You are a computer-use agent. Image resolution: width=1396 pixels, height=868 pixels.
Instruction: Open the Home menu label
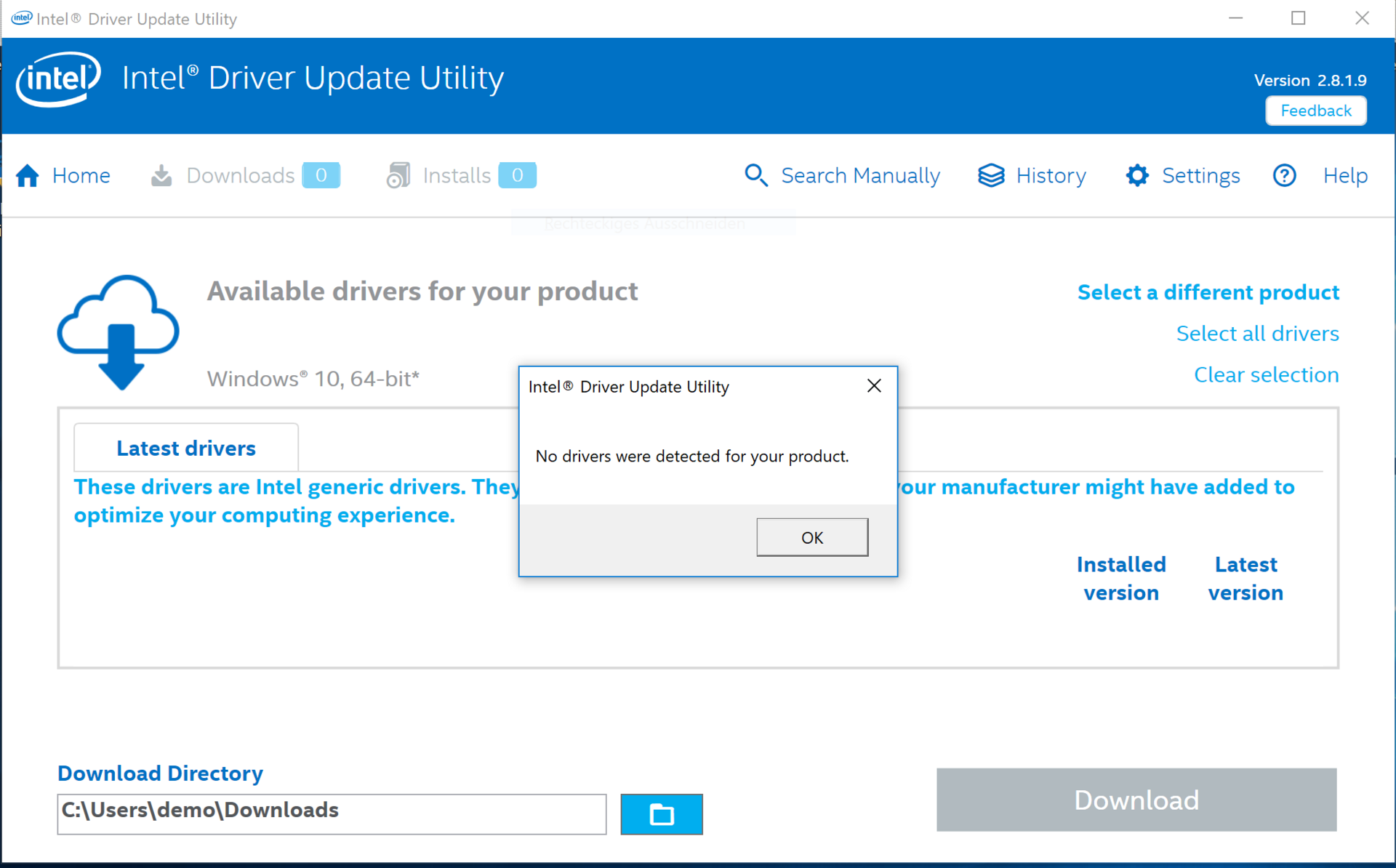point(81,175)
